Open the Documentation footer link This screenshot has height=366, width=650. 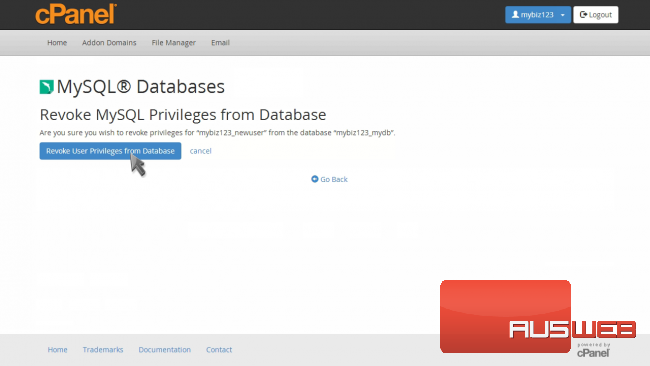[x=165, y=349]
